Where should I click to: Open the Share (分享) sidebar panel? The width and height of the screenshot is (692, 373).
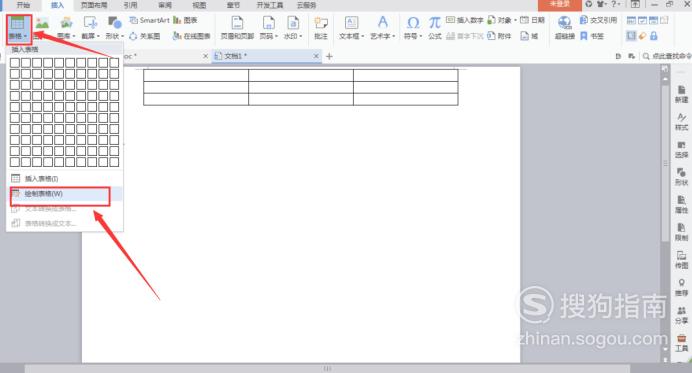coord(681,315)
